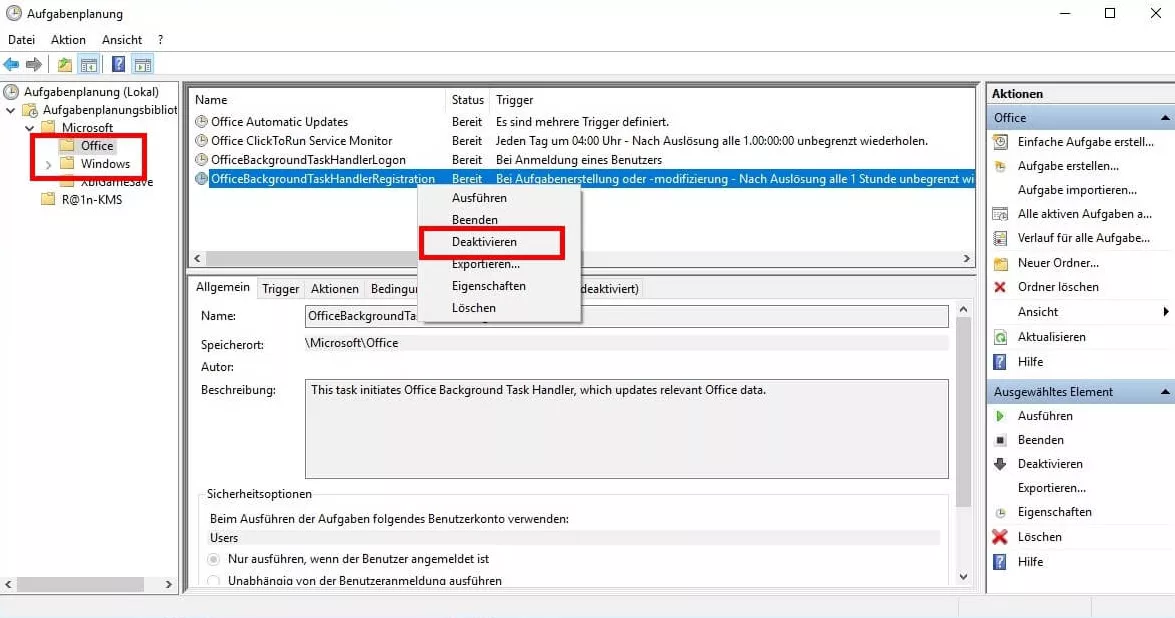
Task: Click the Einfache Aufgabe erstellen icon
Action: pos(999,142)
